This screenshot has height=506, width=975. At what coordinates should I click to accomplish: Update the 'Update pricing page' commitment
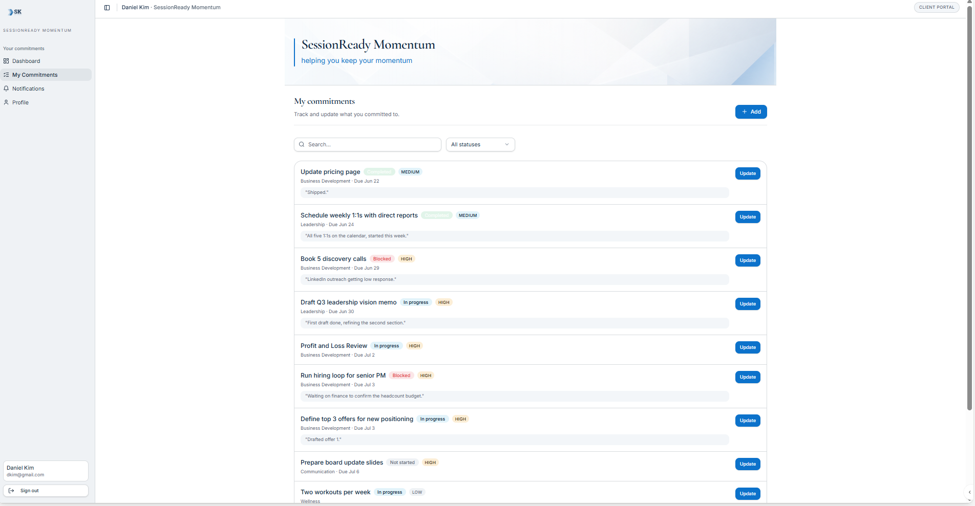click(x=747, y=173)
